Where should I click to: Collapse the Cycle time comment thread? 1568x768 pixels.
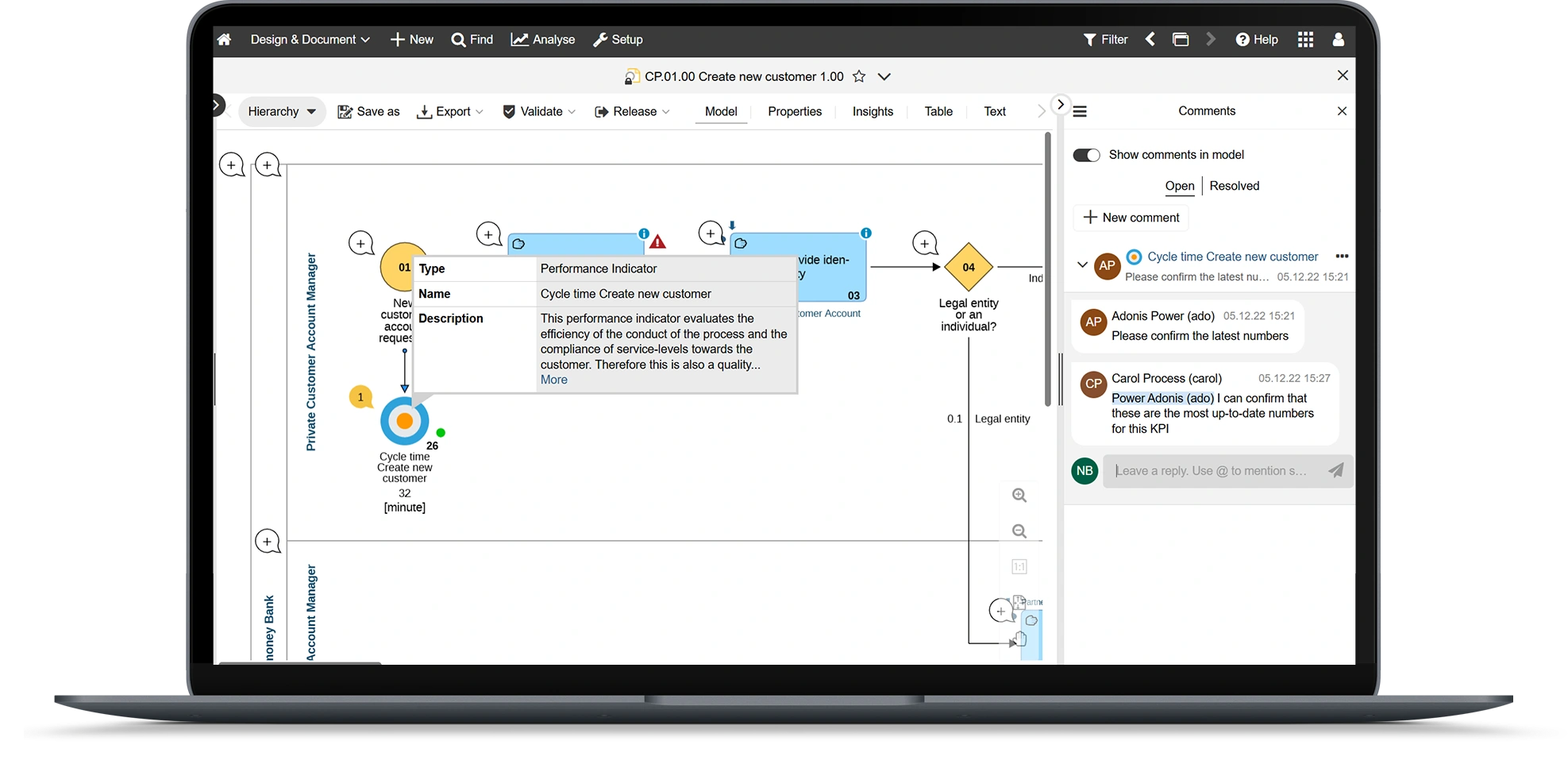pos(1082,264)
